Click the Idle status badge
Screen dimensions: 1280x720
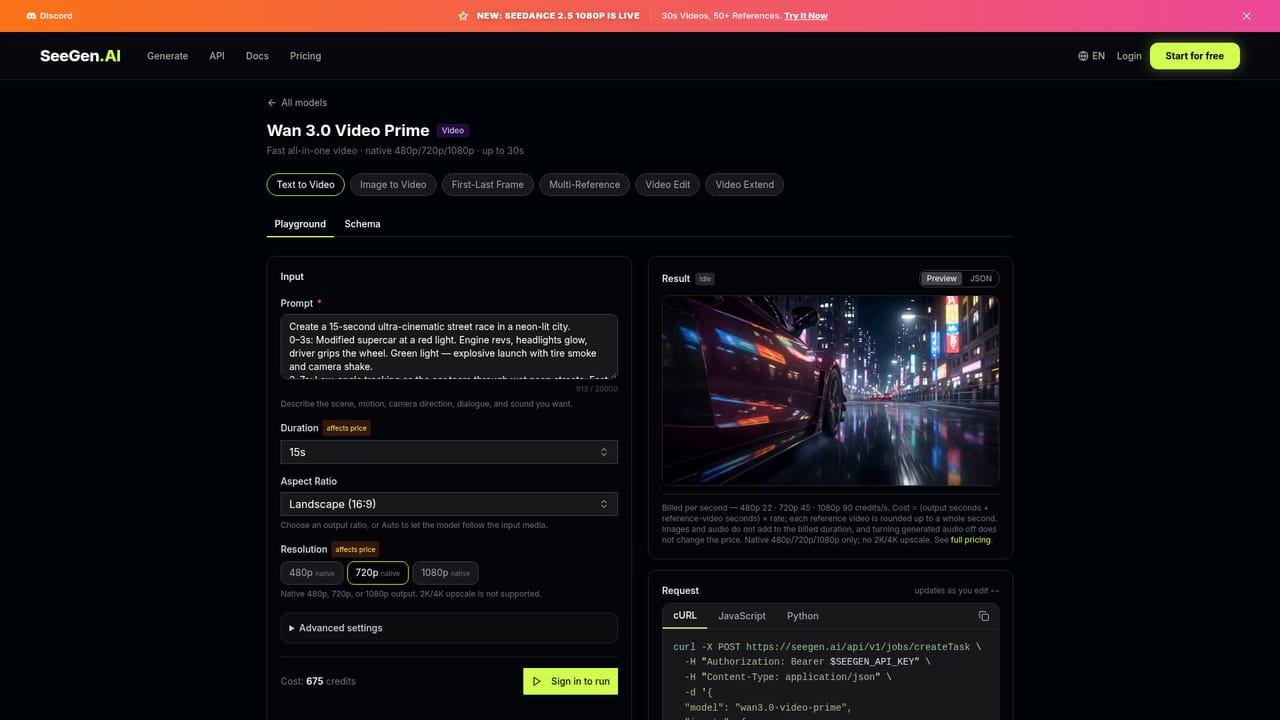point(705,279)
